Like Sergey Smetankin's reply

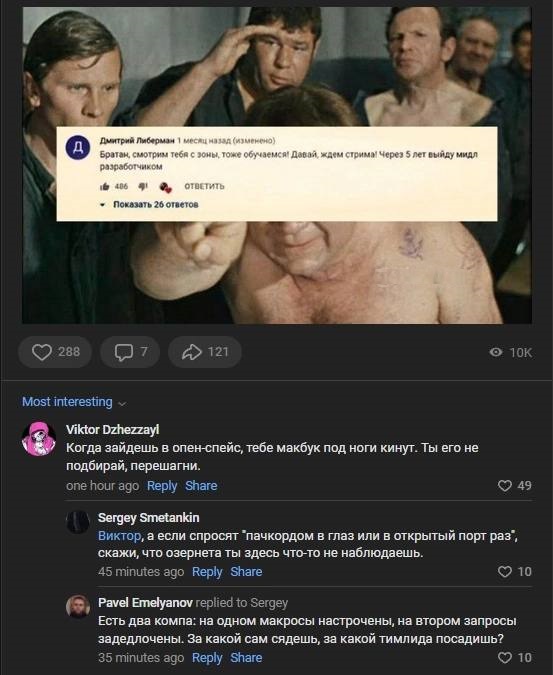515,572
